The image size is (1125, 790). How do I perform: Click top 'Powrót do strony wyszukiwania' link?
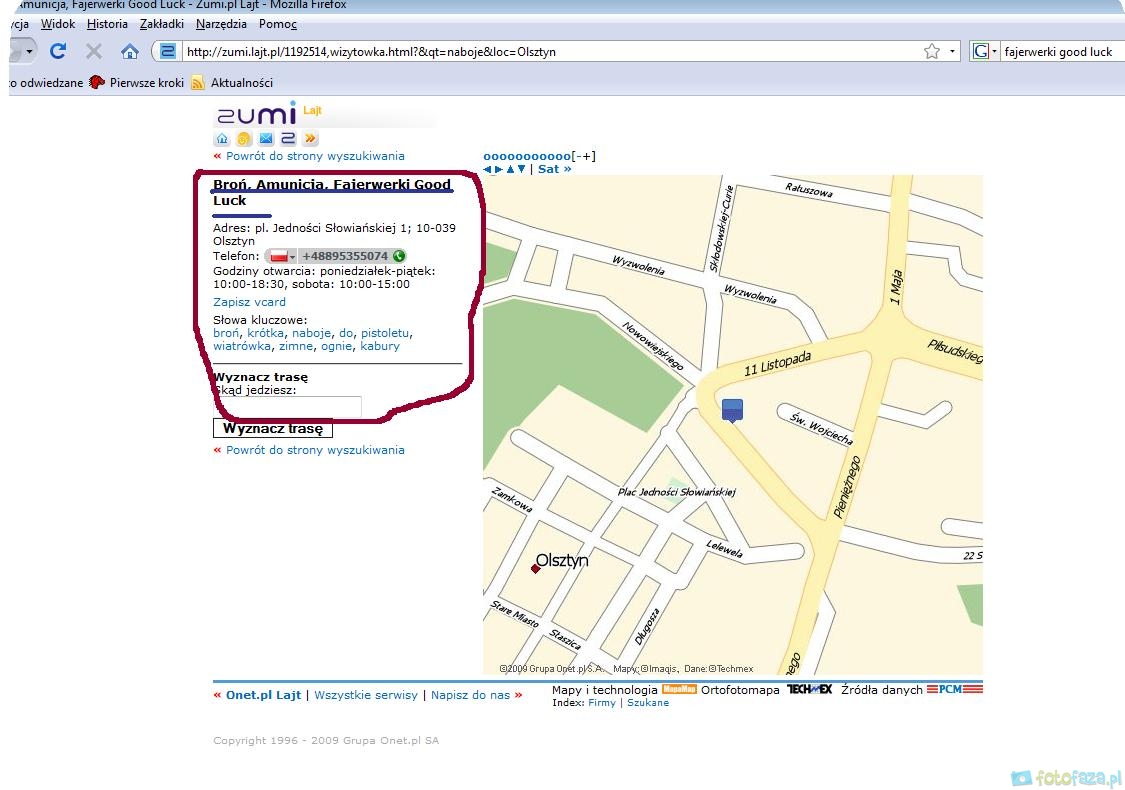pyautogui.click(x=315, y=156)
